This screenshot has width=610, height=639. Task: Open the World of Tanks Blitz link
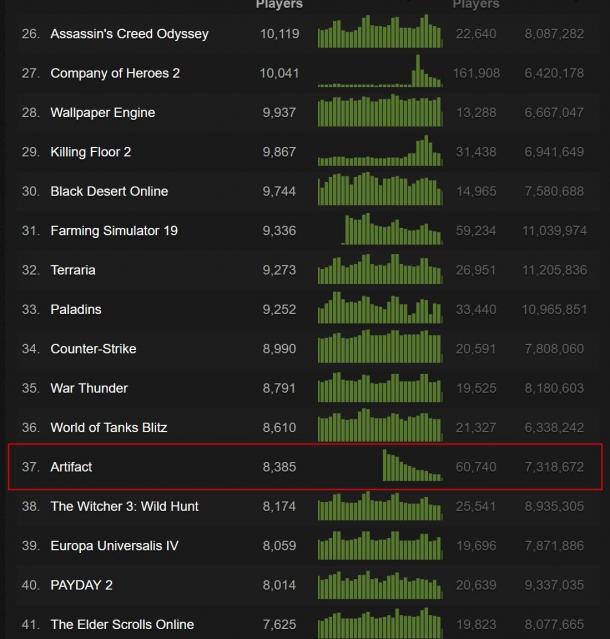pos(109,427)
